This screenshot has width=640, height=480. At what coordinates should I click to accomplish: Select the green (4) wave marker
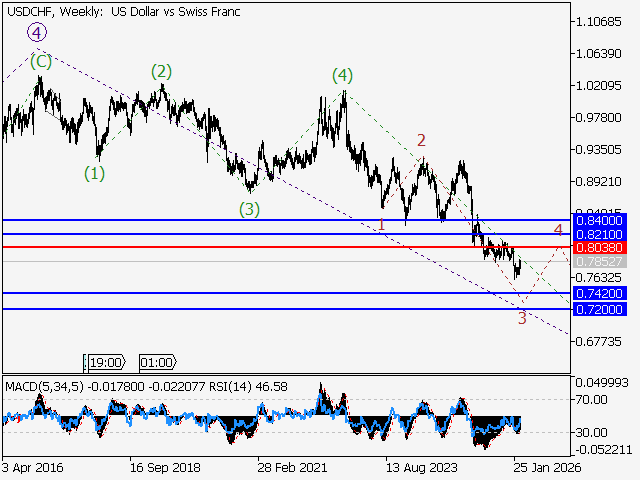343,75
